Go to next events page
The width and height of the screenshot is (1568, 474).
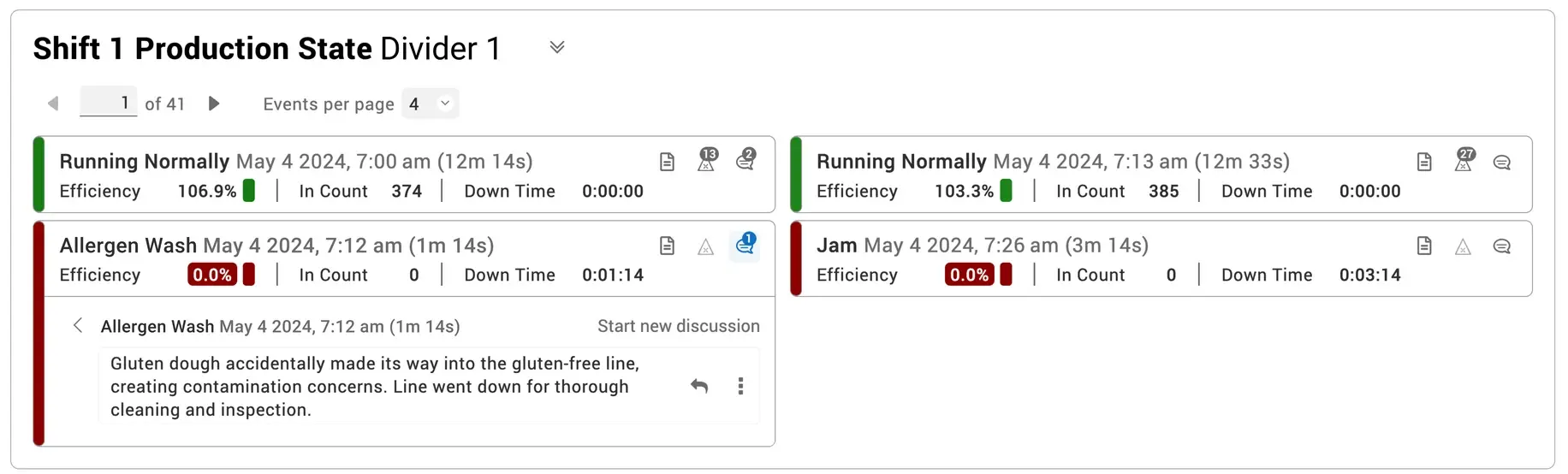coord(214,104)
